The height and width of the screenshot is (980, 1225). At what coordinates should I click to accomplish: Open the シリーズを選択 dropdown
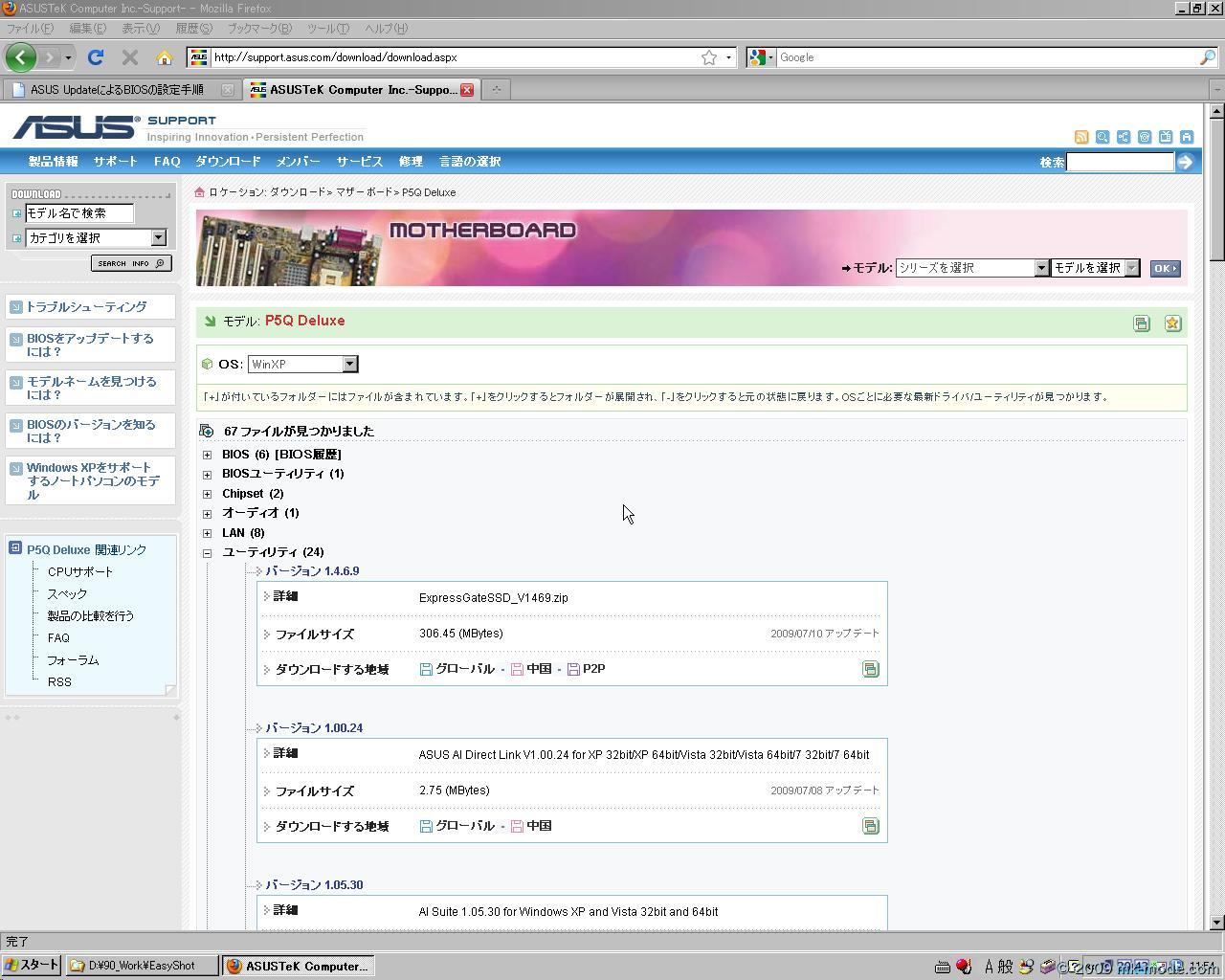tap(1040, 268)
